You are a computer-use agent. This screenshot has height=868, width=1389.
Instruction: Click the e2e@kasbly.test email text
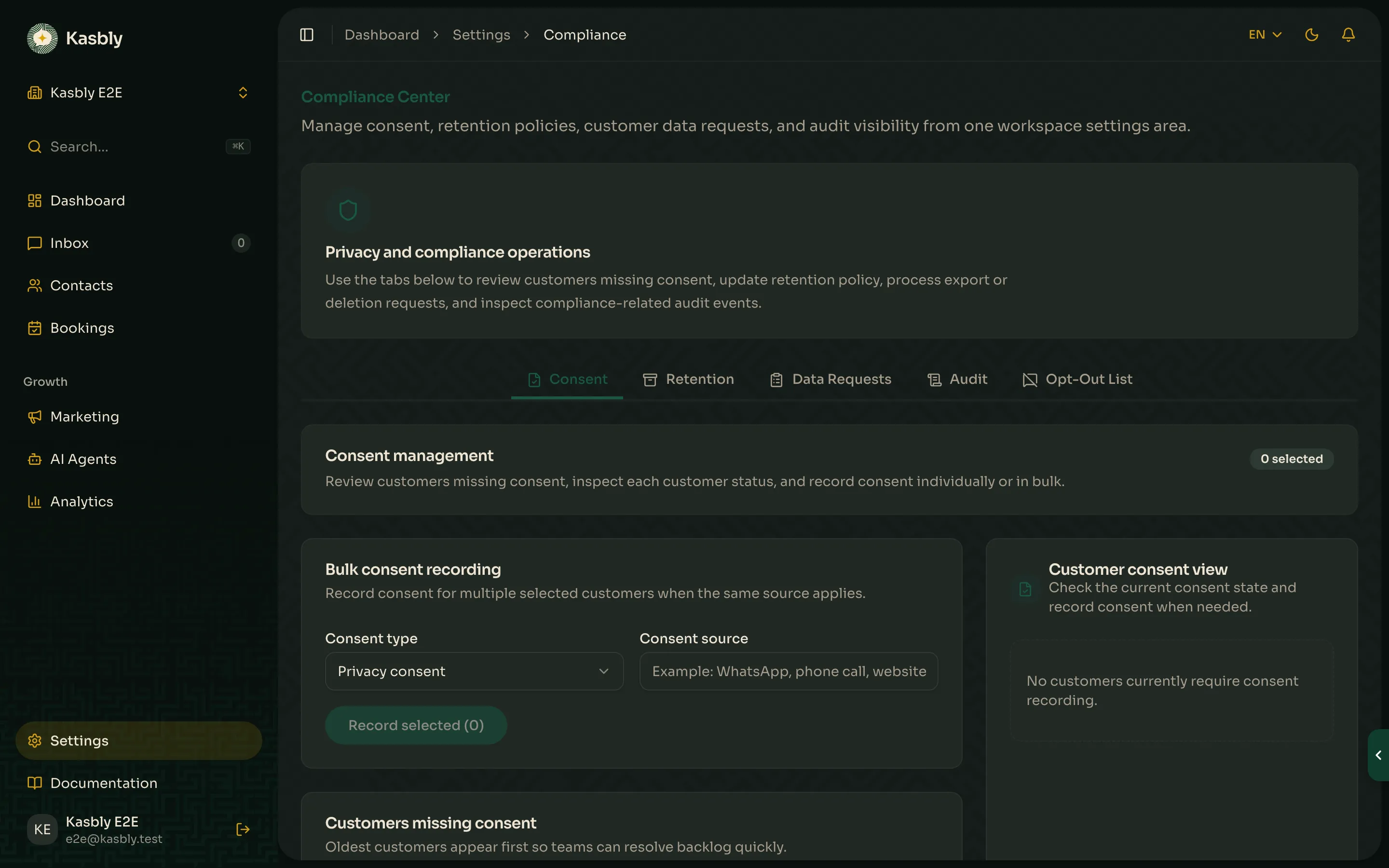[x=114, y=839]
